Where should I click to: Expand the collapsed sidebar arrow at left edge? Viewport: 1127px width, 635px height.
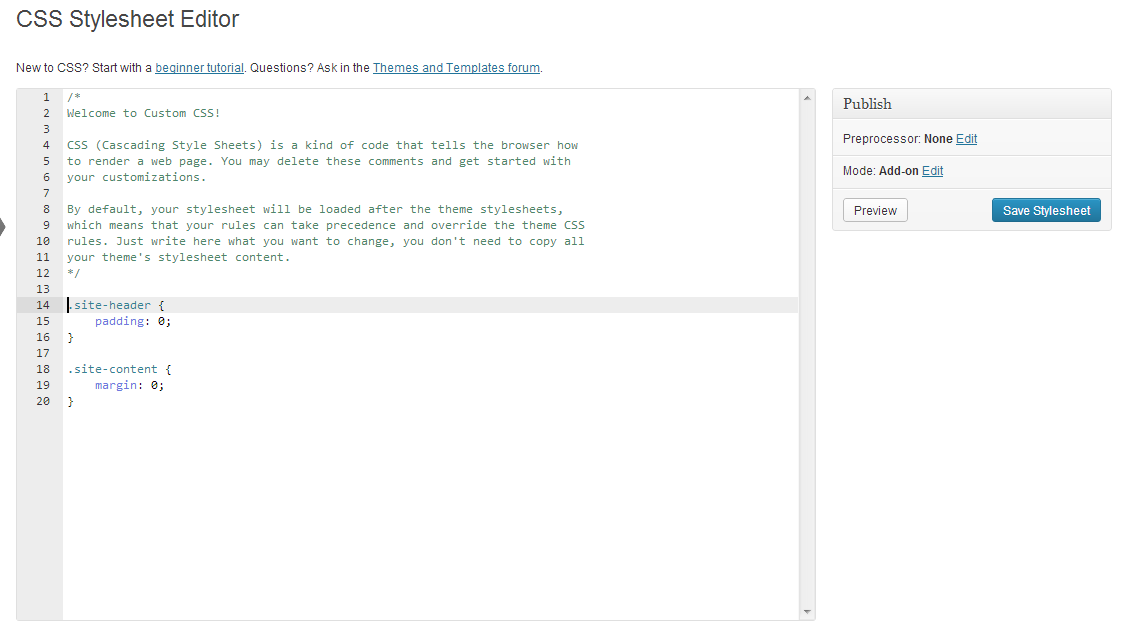coord(3,227)
